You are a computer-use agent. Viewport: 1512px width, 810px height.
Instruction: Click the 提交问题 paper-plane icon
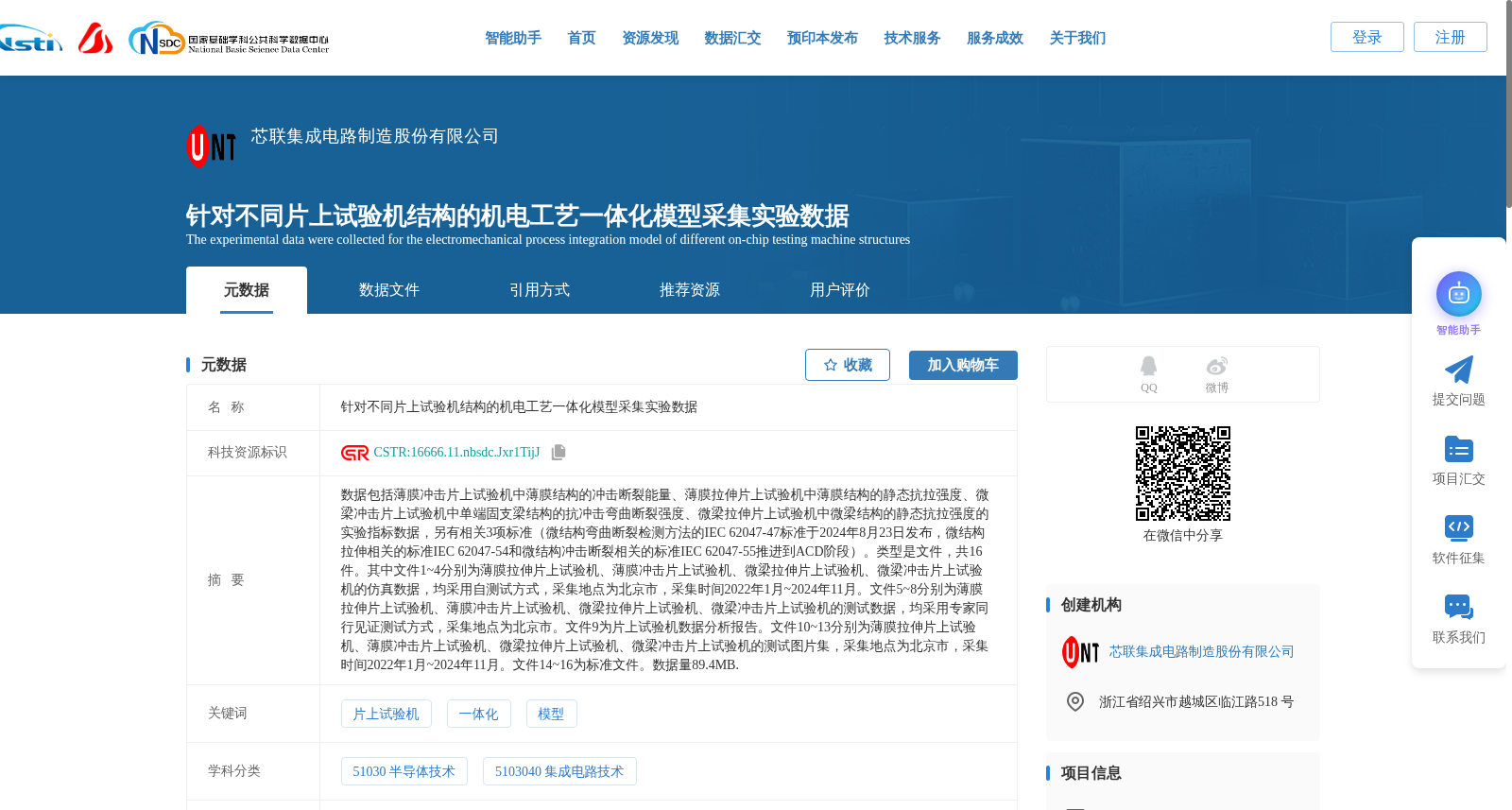(1459, 370)
